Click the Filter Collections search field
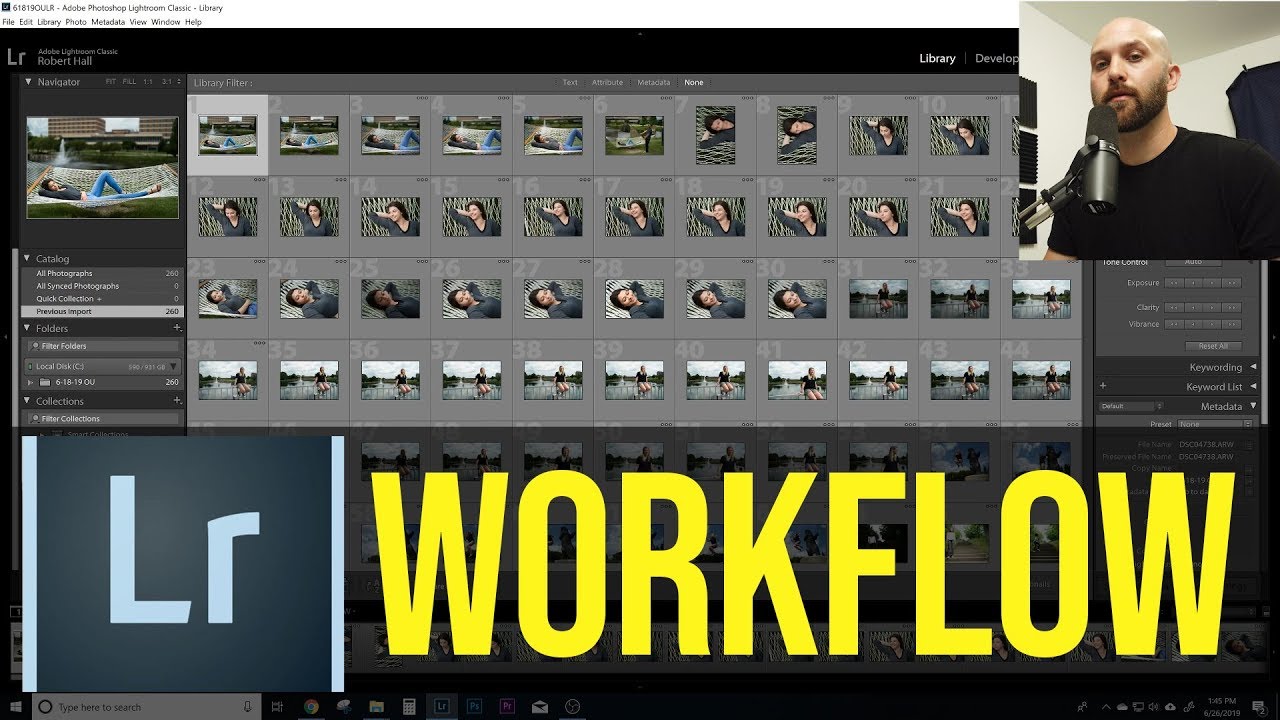The height and width of the screenshot is (720, 1280). (x=103, y=419)
